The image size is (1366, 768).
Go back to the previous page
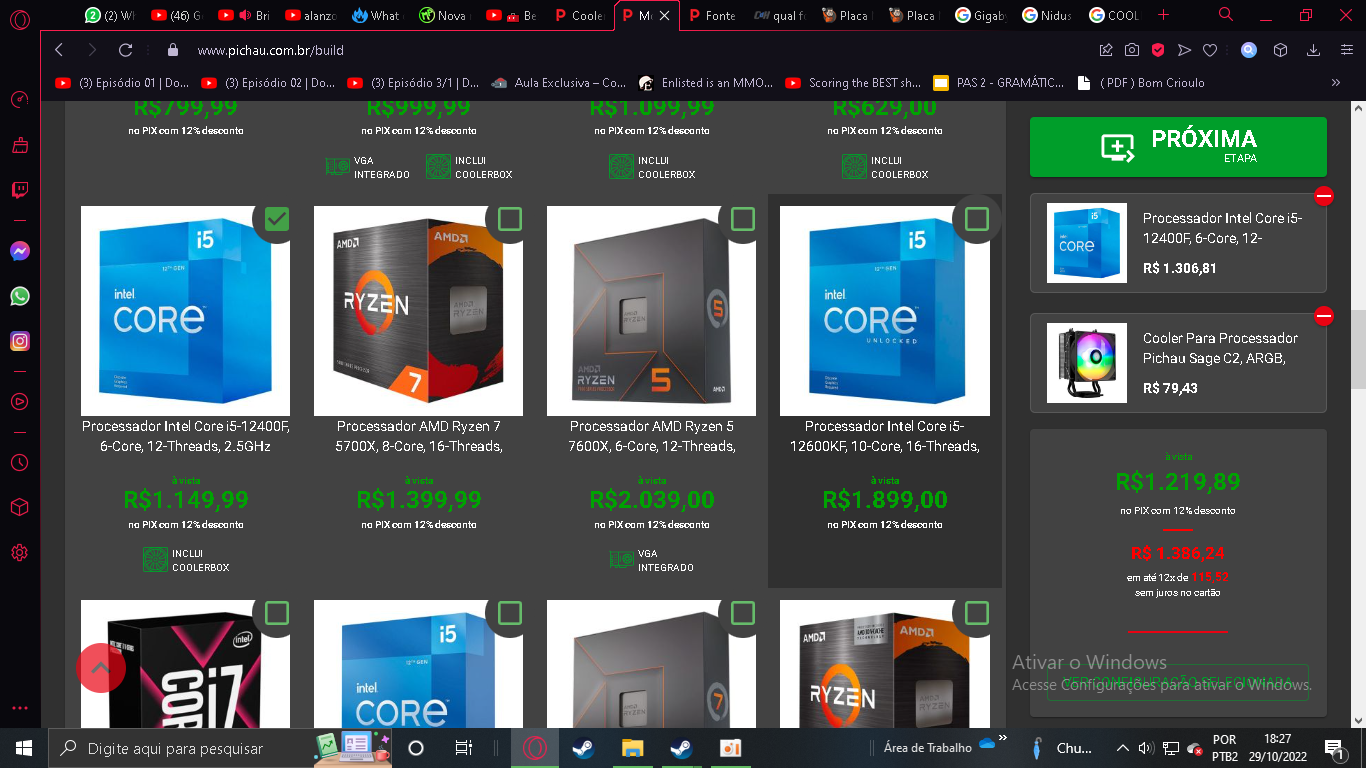click(x=59, y=50)
